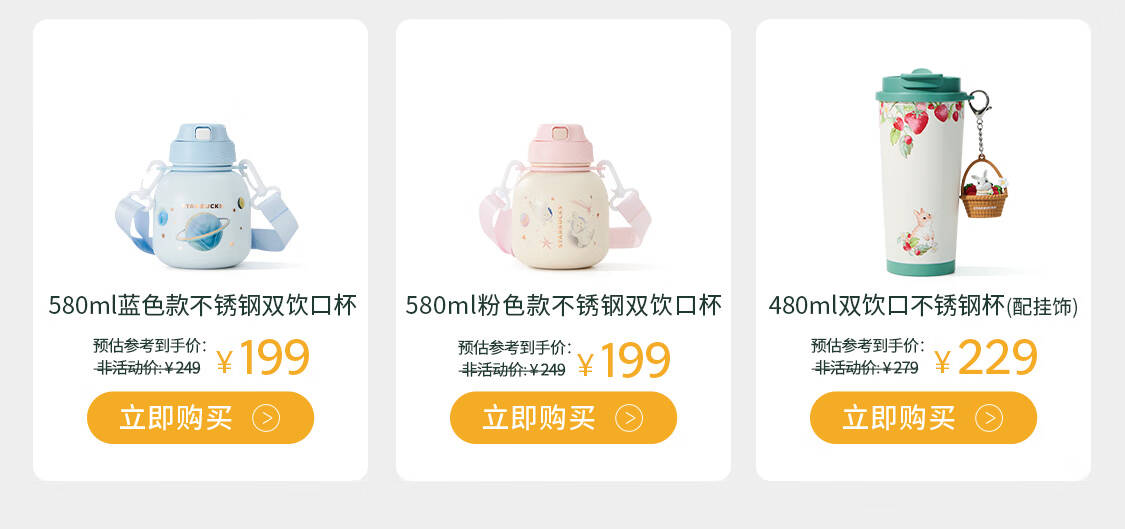Buy the 580ml pink stainless steel bottle
Screen dimensions: 1125x529
point(563,418)
